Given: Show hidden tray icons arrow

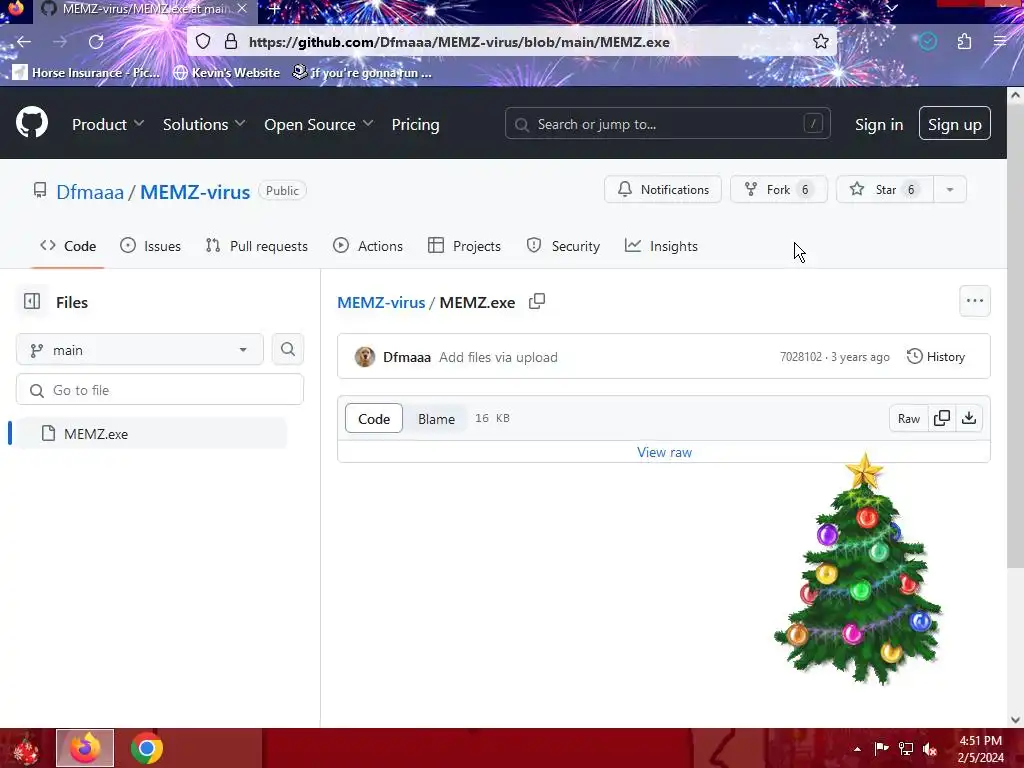Looking at the screenshot, I should pos(857,749).
